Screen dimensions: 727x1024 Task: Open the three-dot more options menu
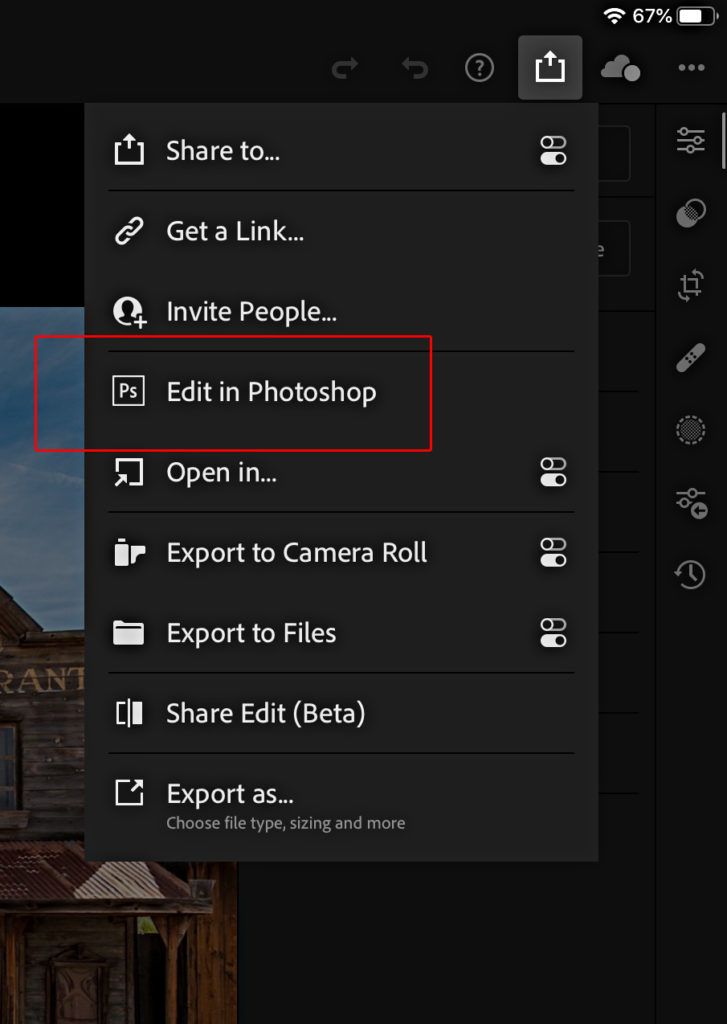(x=691, y=68)
